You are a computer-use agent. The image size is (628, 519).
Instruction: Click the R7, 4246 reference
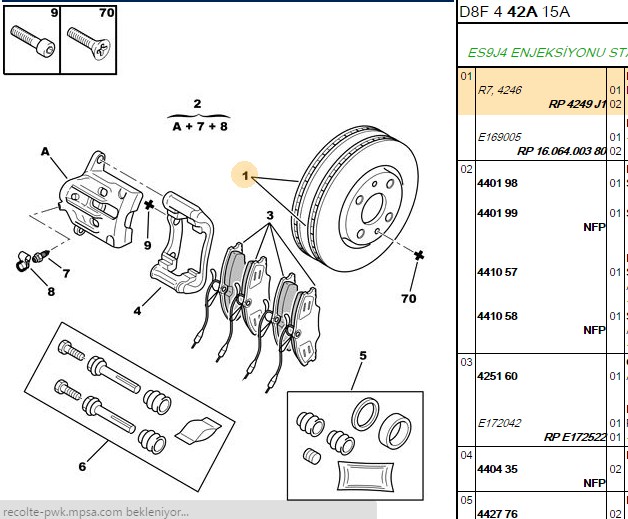[x=499, y=90]
